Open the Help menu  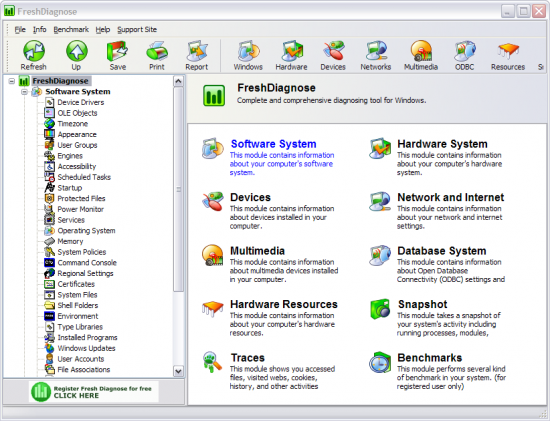103,29
